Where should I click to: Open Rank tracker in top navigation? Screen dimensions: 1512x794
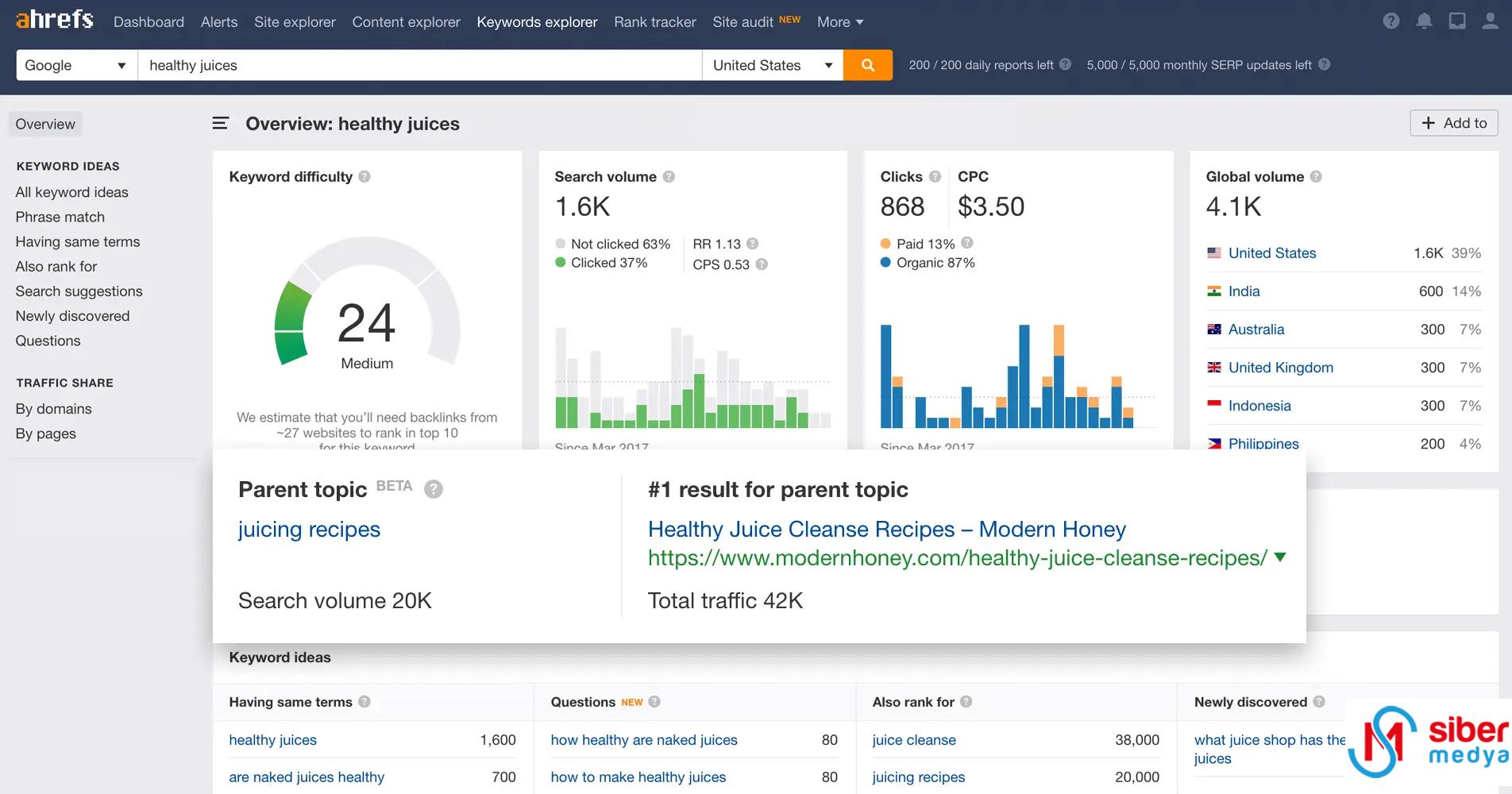(655, 22)
